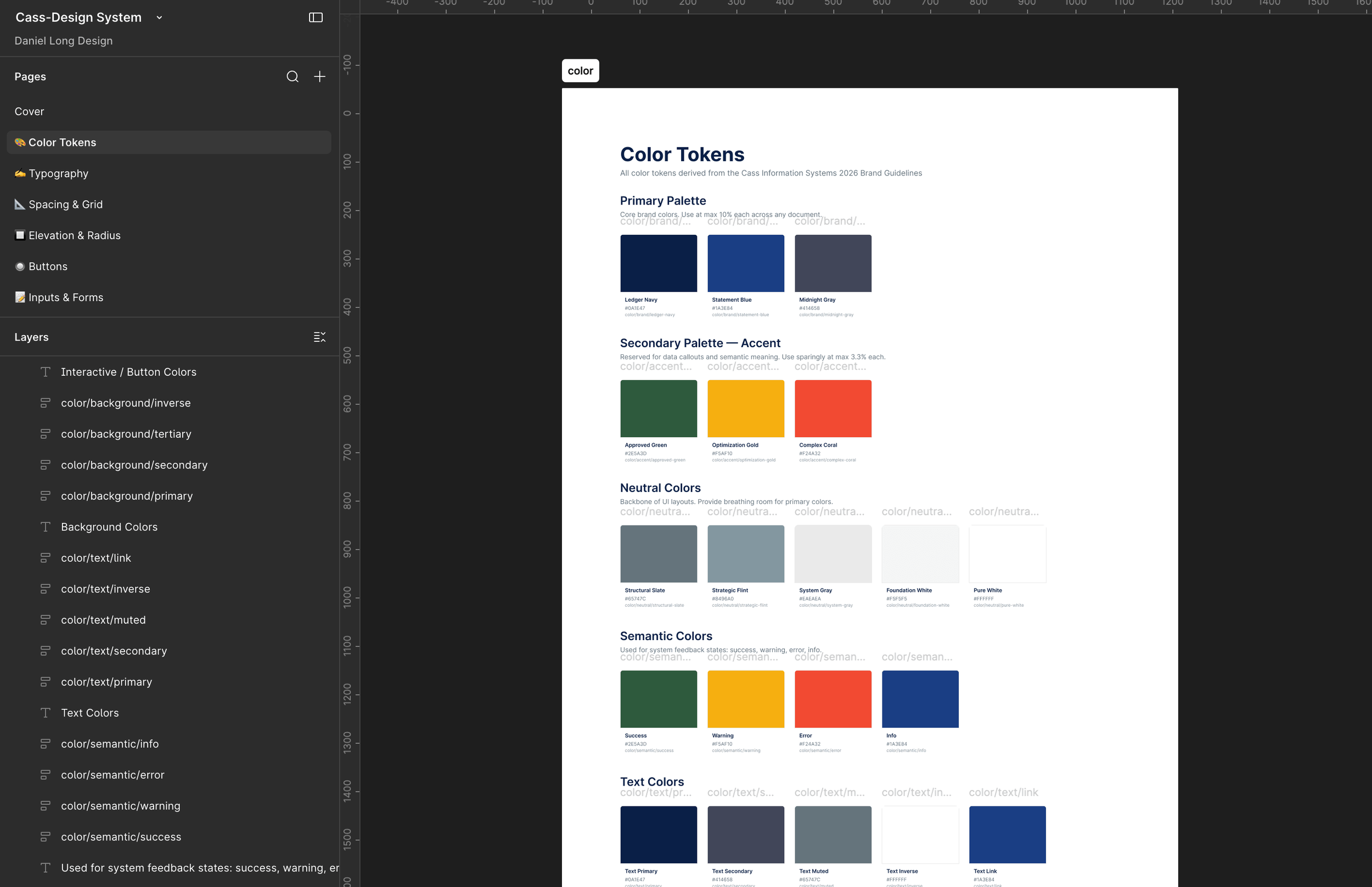This screenshot has height=887, width=1372.
Task: Select the Ledger Navy color swatch
Action: pos(659,263)
